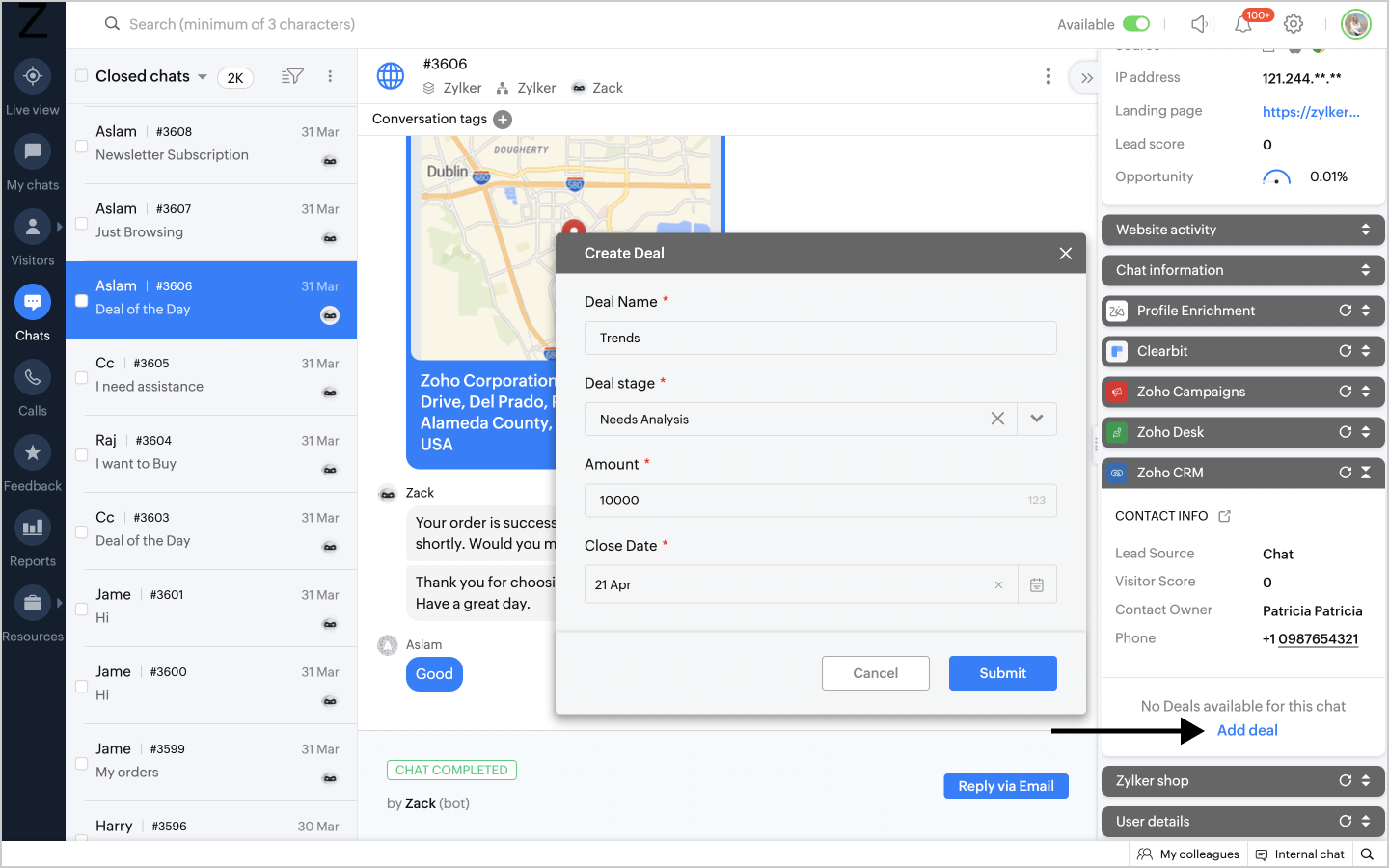Open conversation #3606 more options menu

tap(1049, 76)
